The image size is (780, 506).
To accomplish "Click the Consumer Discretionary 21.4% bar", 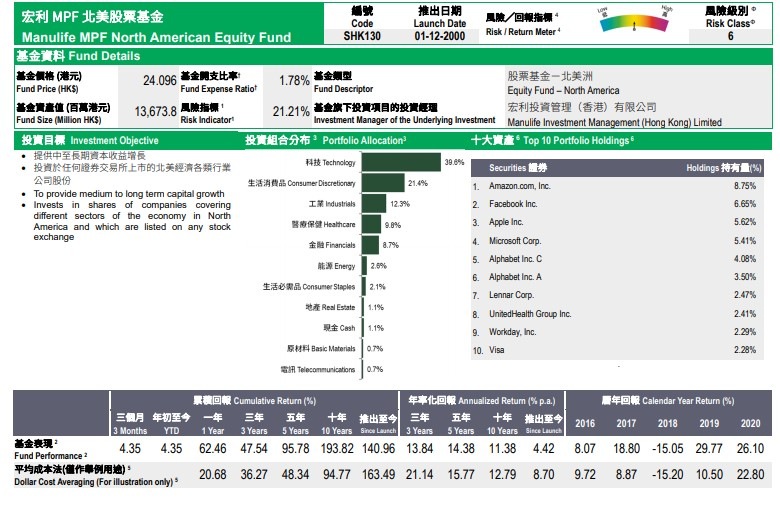I will (x=383, y=183).
